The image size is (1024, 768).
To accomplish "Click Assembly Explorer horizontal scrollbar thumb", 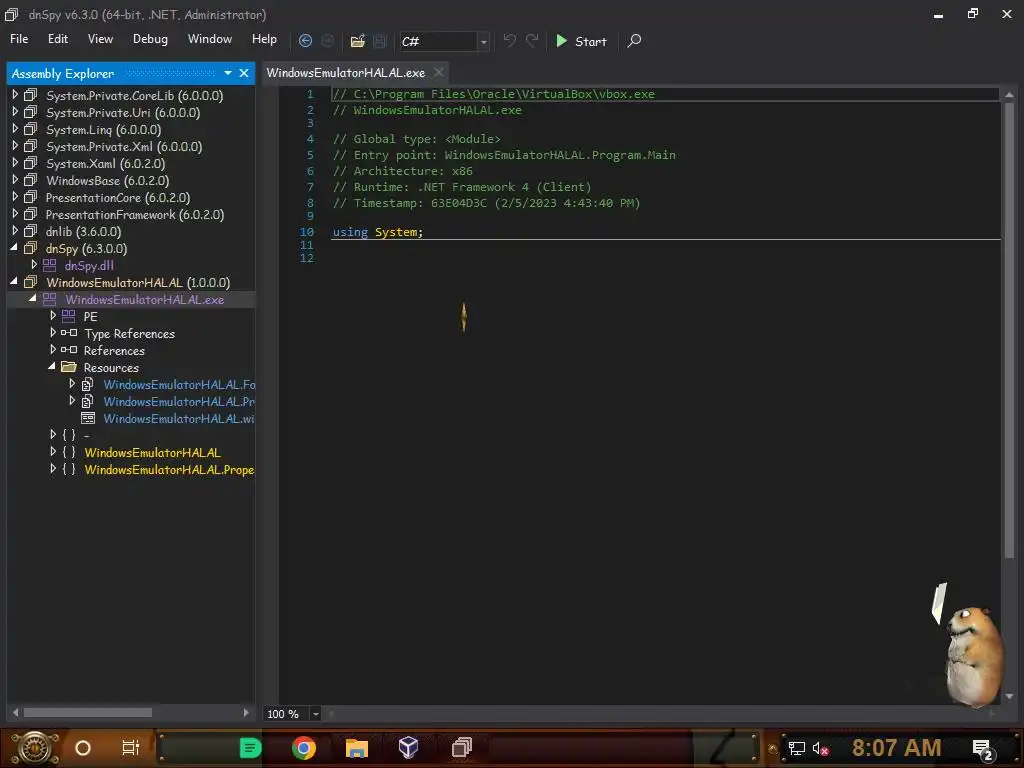I will pyautogui.click(x=88, y=712).
